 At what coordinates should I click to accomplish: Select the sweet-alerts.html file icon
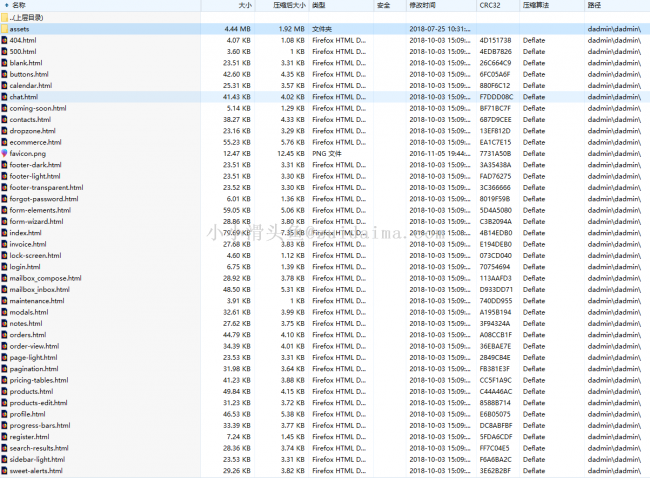coord(5,470)
